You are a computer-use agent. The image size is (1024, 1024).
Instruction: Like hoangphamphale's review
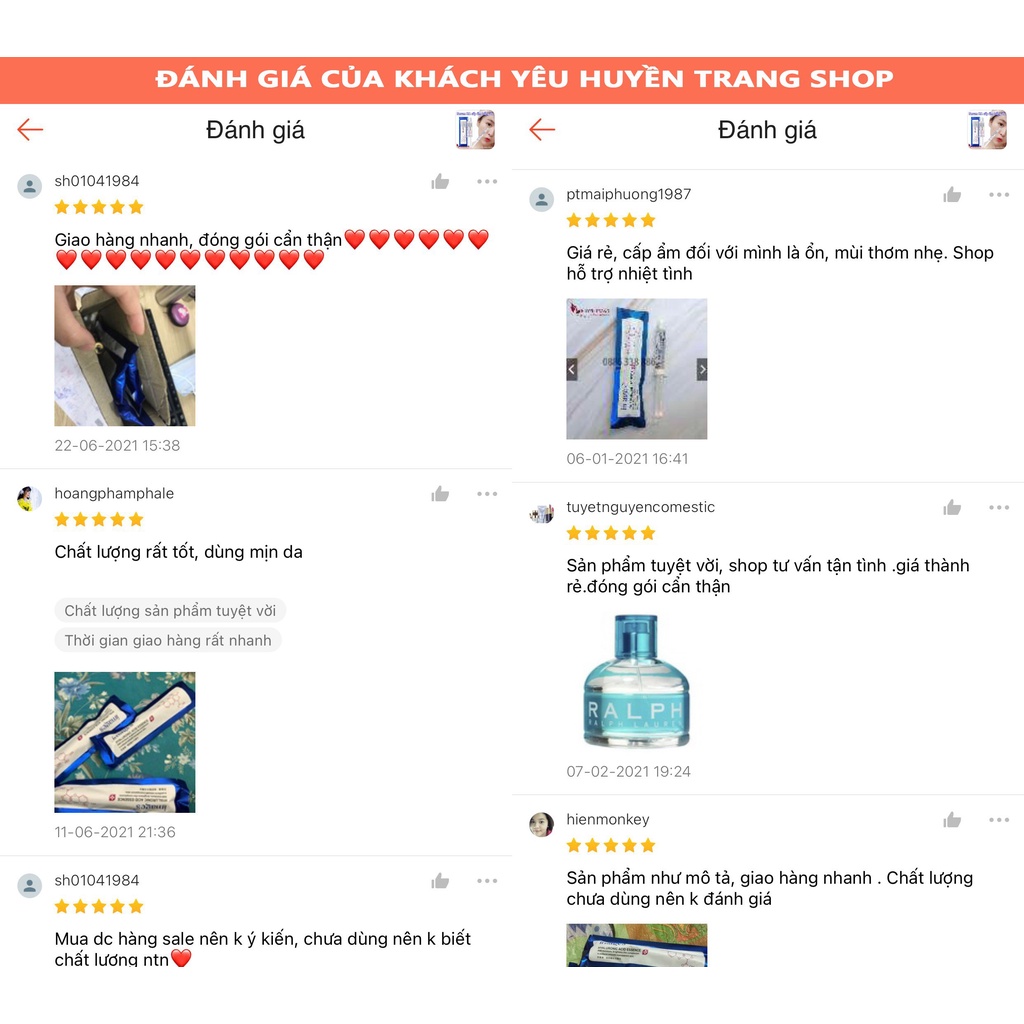pos(440,494)
